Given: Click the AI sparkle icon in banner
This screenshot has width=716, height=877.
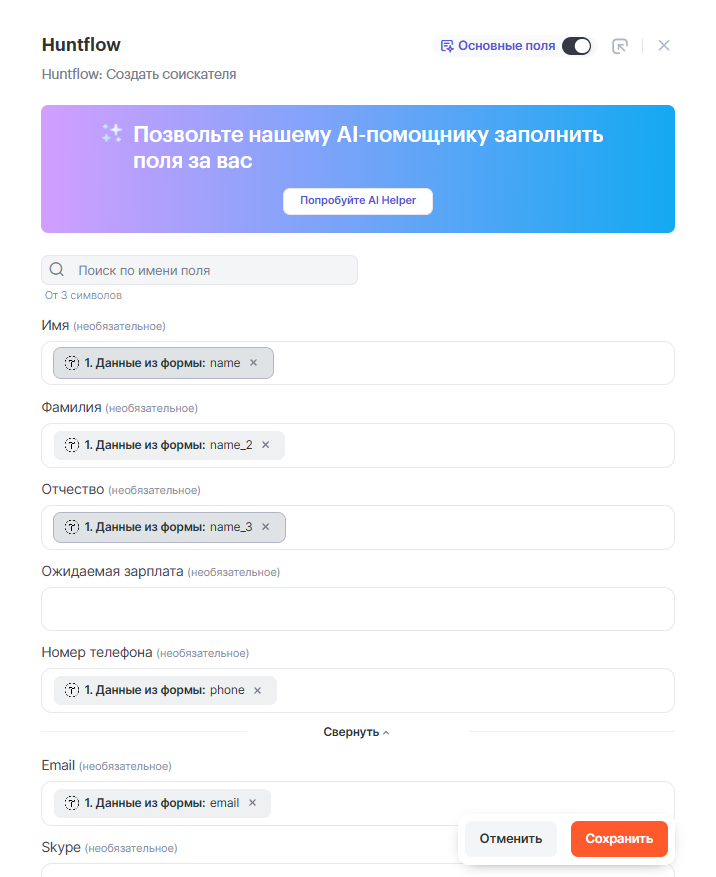Looking at the screenshot, I should [x=112, y=134].
